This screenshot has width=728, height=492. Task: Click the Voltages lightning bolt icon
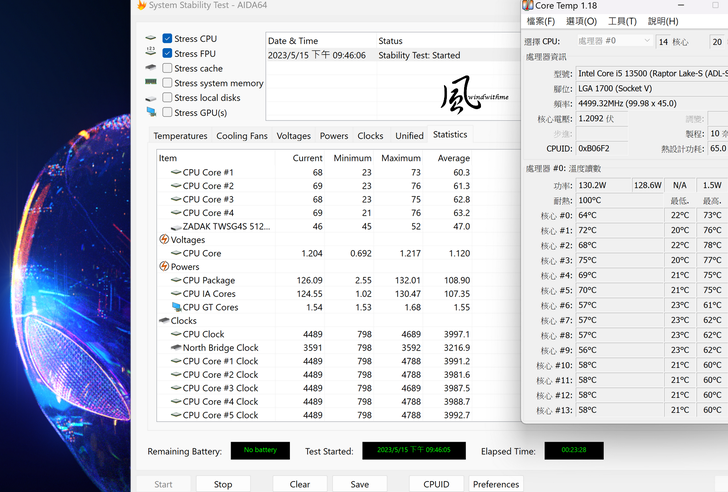click(x=164, y=240)
